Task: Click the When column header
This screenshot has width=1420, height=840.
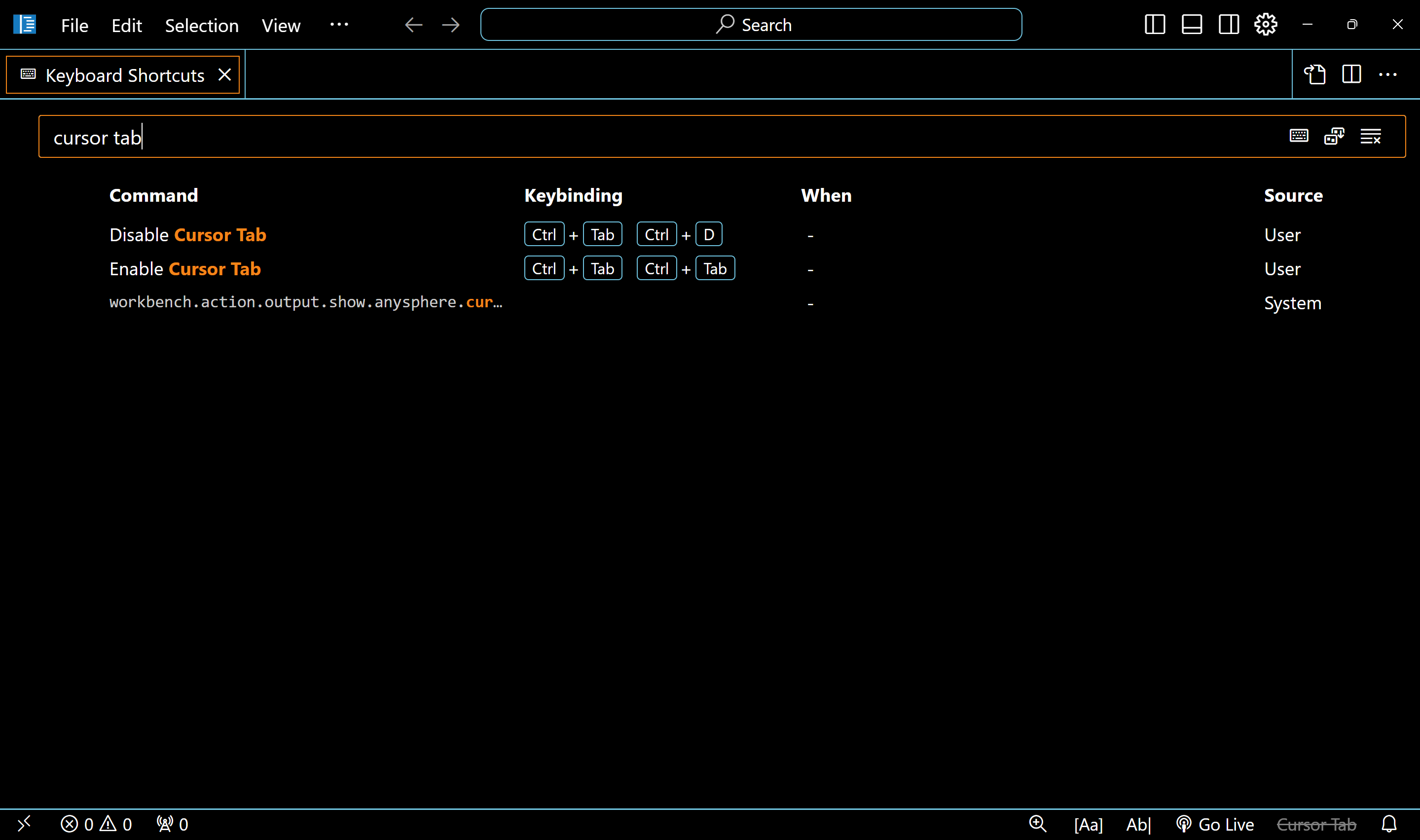Action: click(x=826, y=195)
